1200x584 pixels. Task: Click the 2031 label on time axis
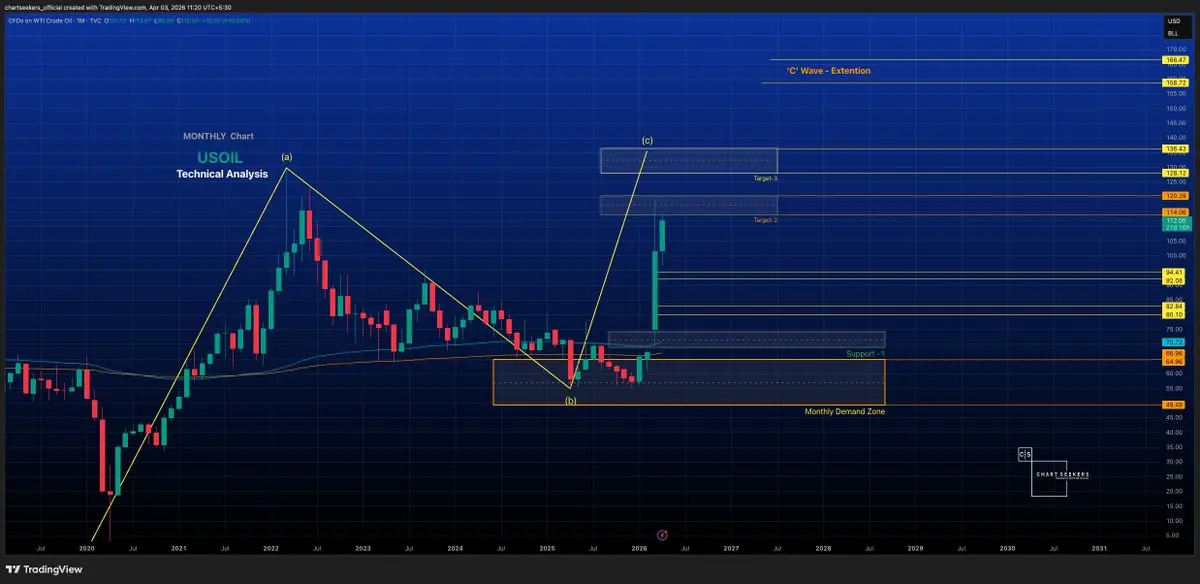click(1099, 549)
